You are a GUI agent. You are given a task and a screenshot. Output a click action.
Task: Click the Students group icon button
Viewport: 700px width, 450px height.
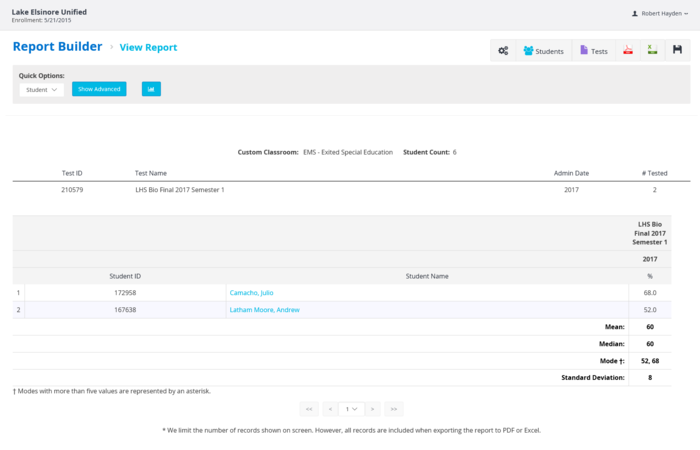pos(543,51)
